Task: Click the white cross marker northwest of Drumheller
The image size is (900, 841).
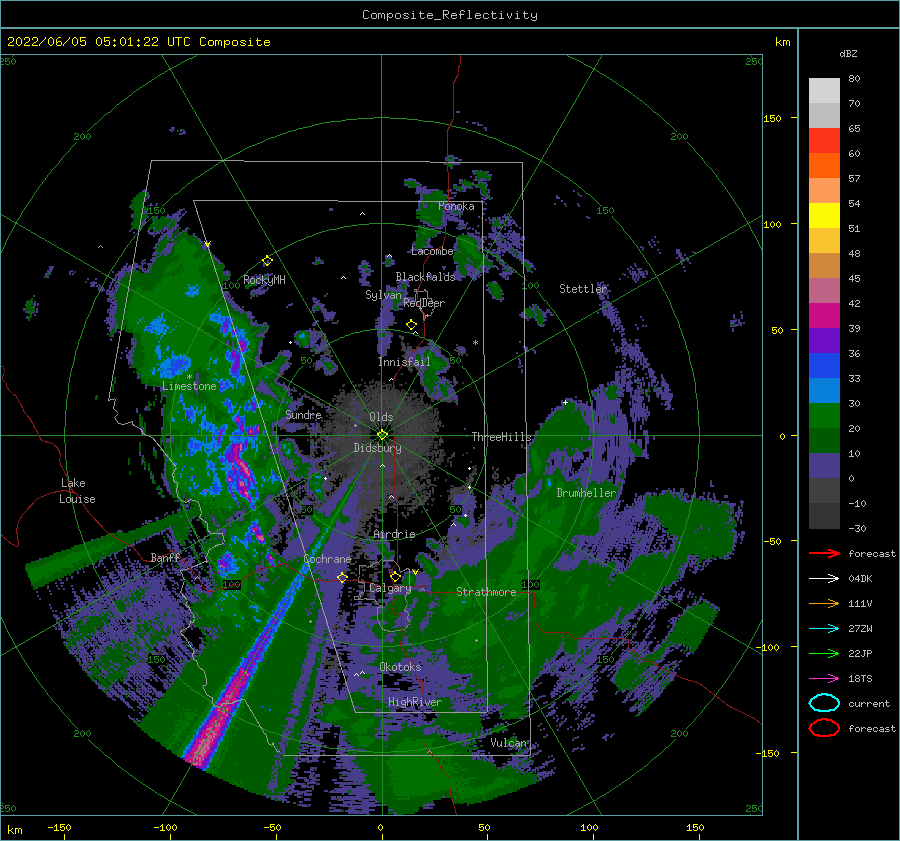Action: [565, 402]
